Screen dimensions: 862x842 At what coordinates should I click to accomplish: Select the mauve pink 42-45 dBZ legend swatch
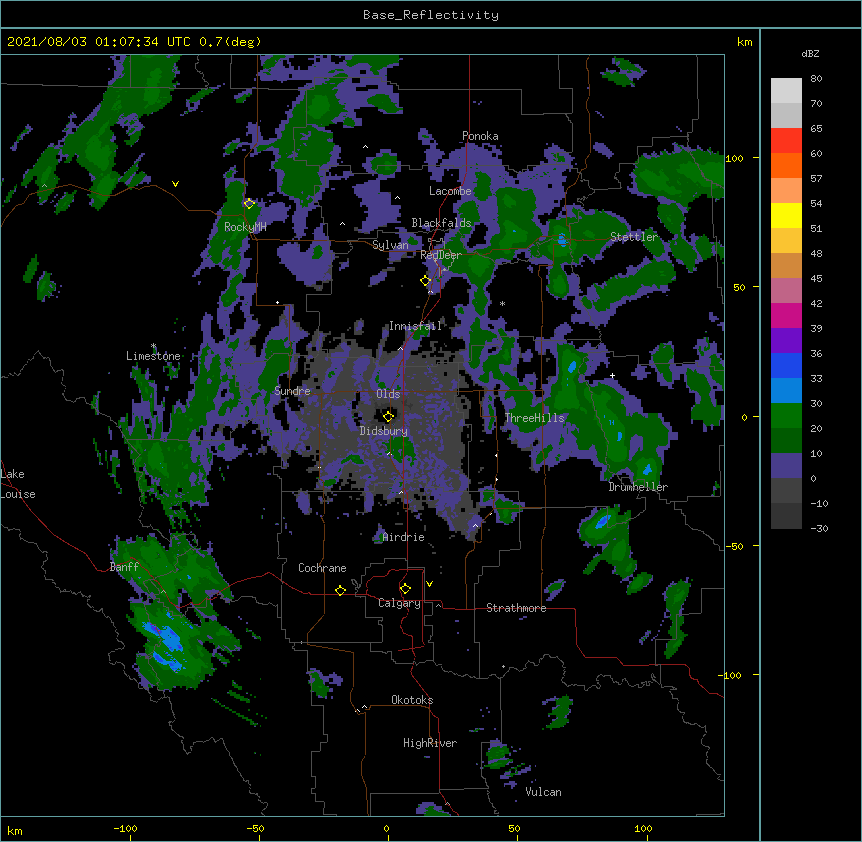(x=786, y=291)
